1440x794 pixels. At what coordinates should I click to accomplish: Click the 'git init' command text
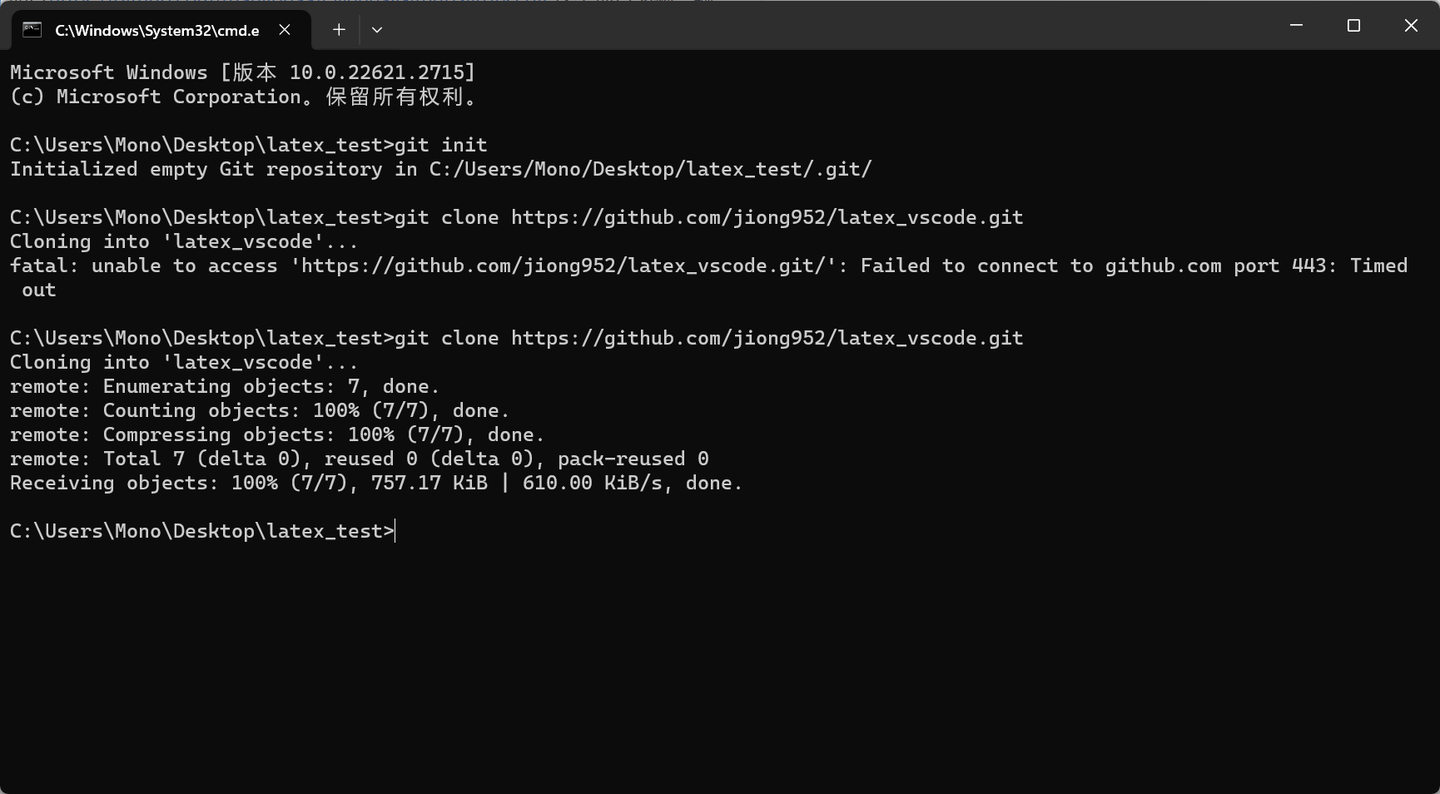pos(440,144)
